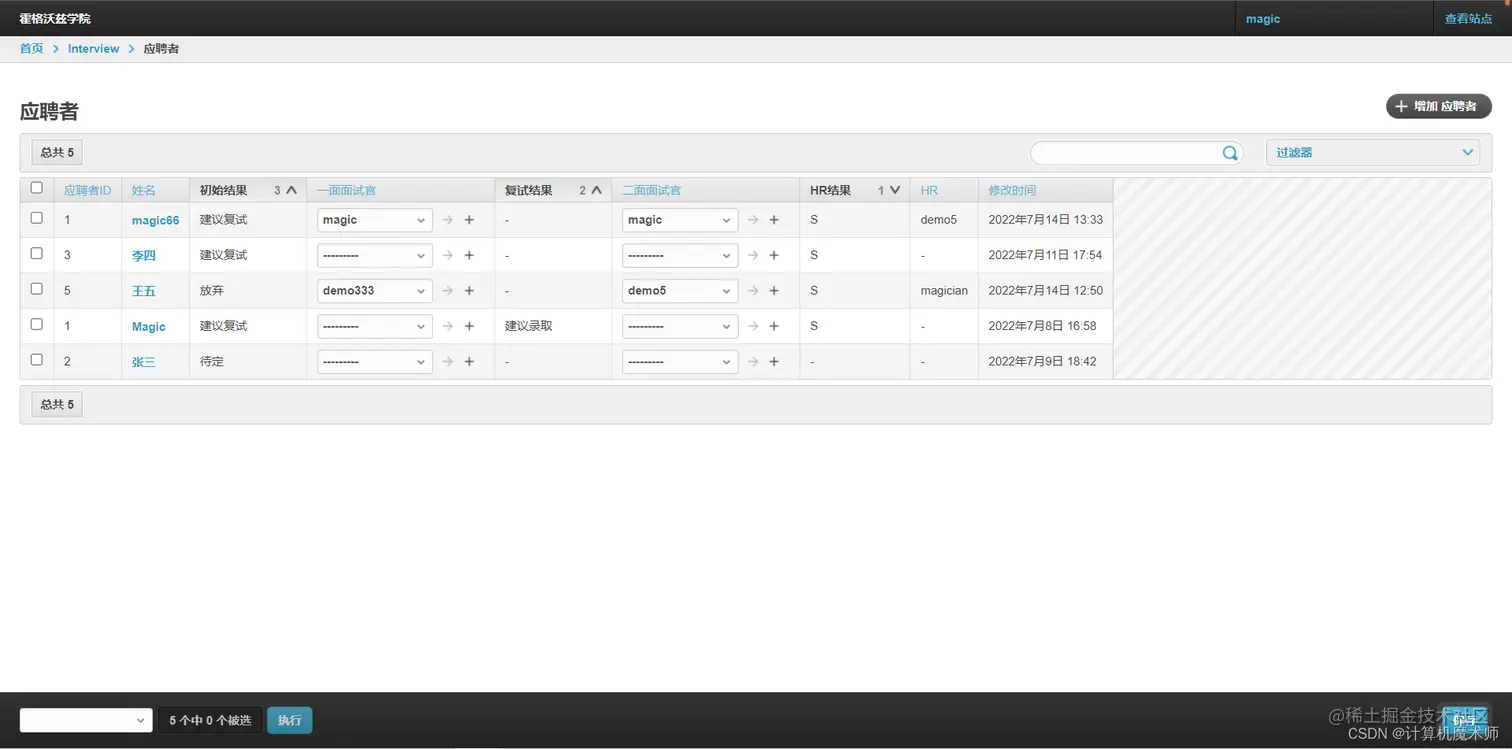Open the magic user menu

(x=1263, y=19)
